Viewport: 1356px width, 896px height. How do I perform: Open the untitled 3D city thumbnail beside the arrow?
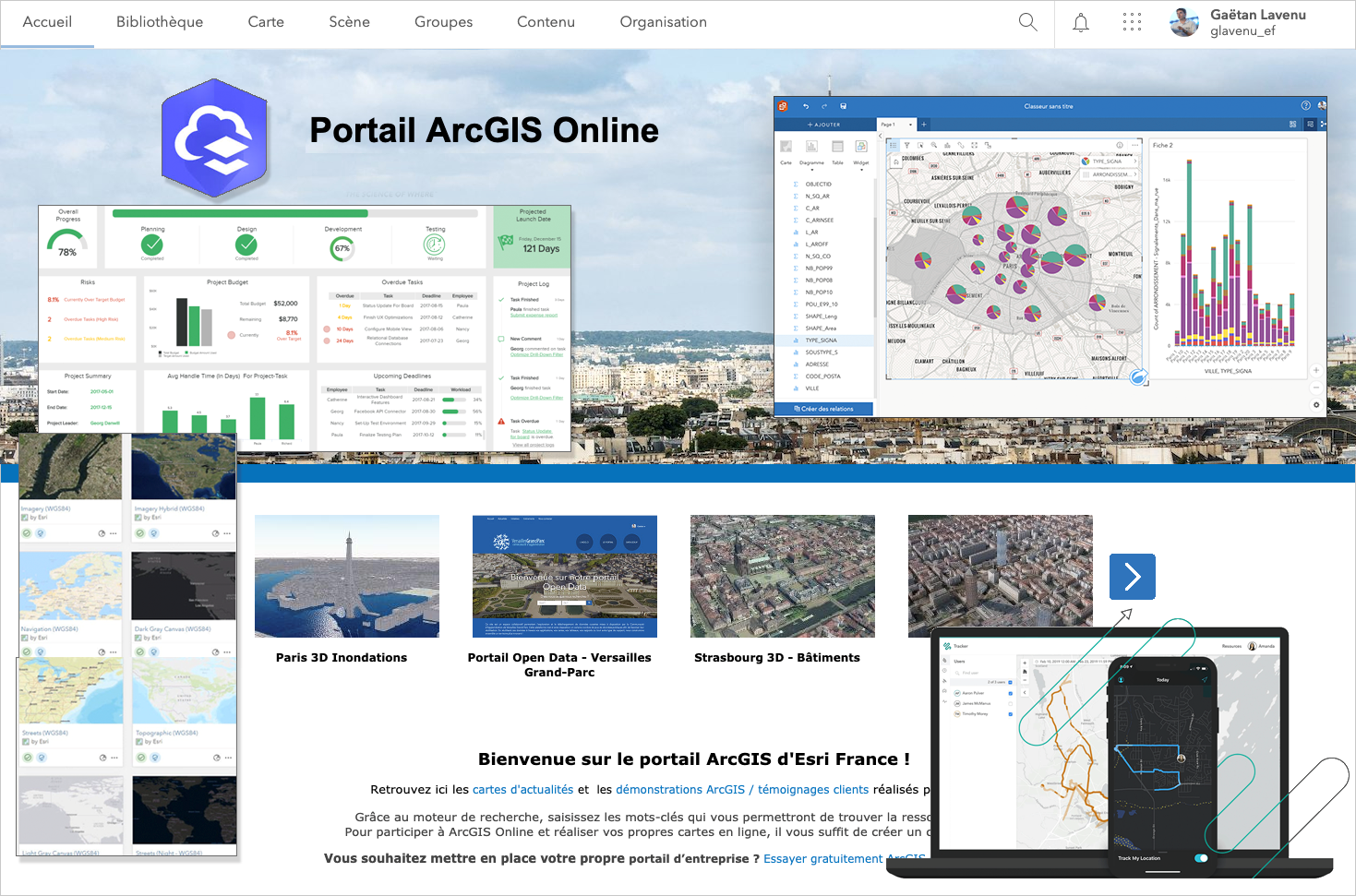point(1001,577)
